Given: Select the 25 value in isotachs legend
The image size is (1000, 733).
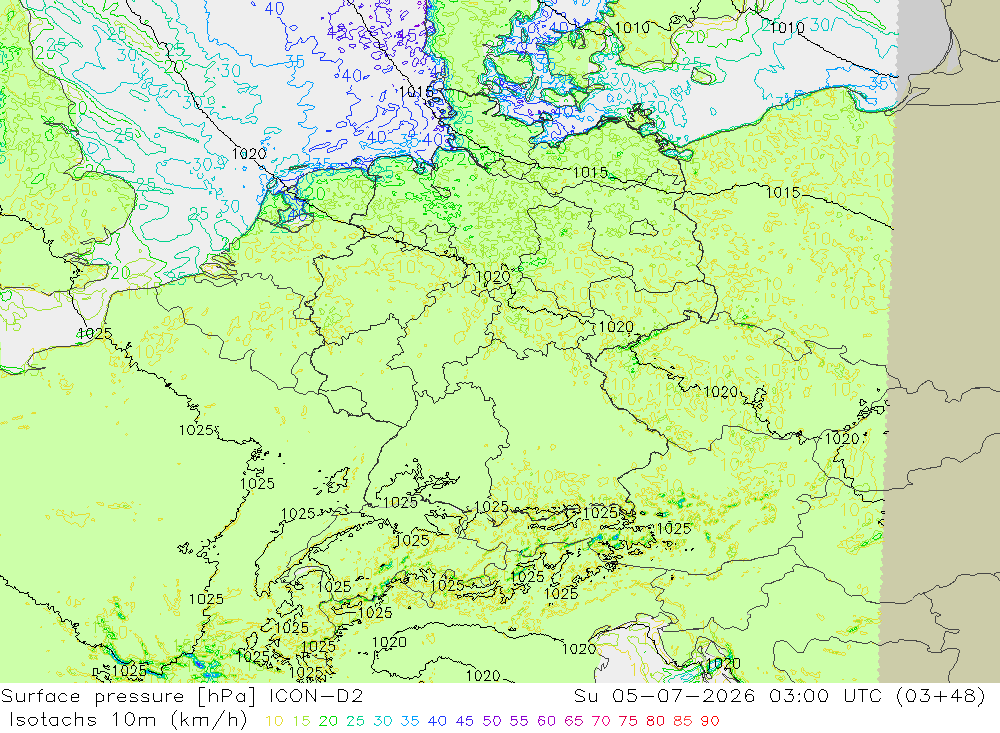Looking at the screenshot, I should (x=356, y=721).
